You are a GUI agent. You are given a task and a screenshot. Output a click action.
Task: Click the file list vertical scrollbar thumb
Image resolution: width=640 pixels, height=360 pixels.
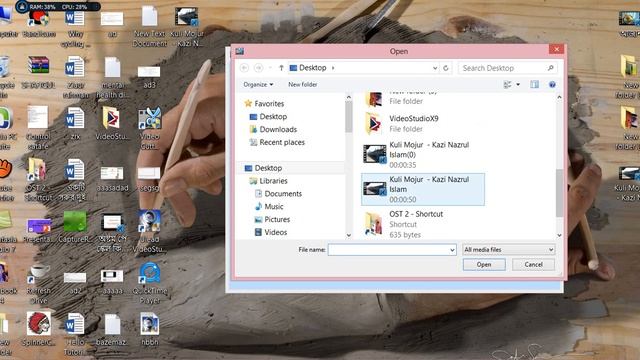[x=559, y=193]
